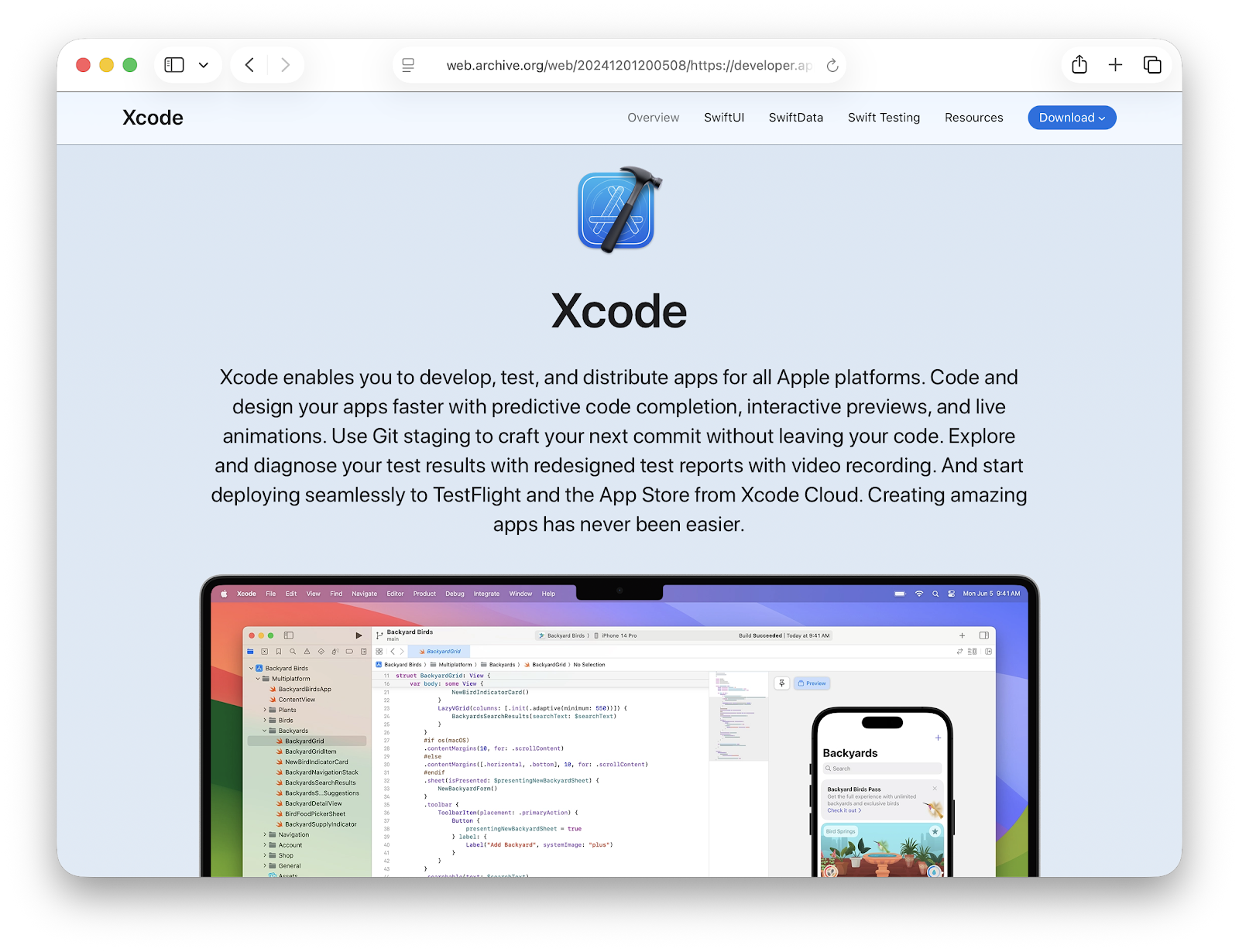Click the plus icon in Xcode toolbar
This screenshot has width=1239, height=952.
pyautogui.click(x=962, y=635)
